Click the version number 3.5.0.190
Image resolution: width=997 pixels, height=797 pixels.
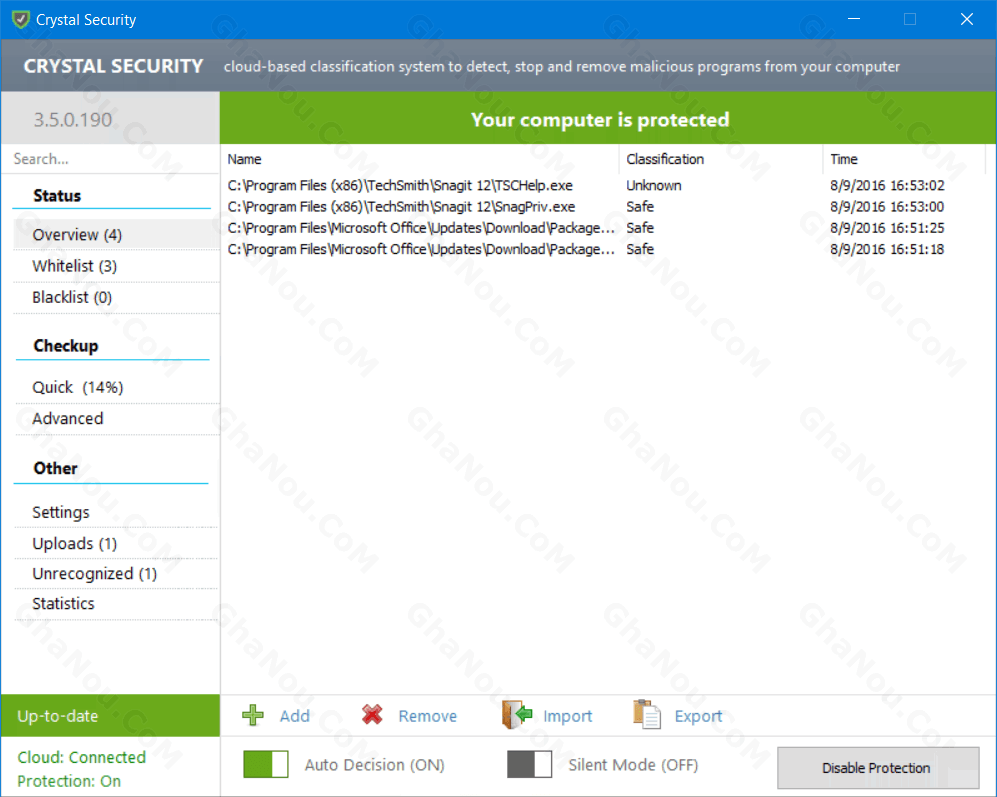tap(72, 120)
